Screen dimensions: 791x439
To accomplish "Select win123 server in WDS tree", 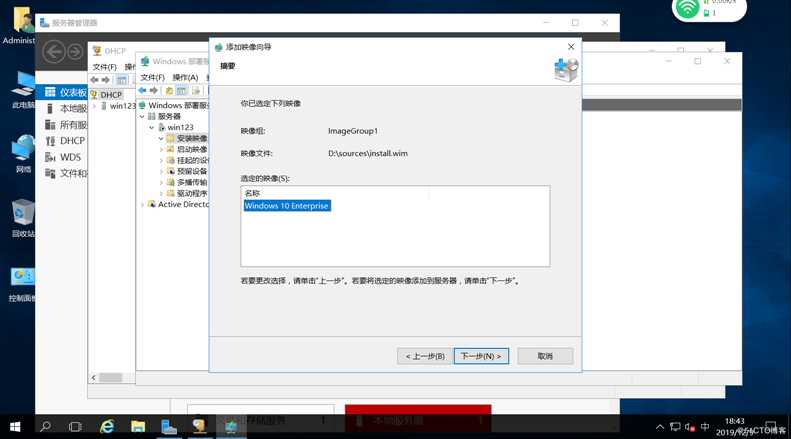I will click(180, 128).
